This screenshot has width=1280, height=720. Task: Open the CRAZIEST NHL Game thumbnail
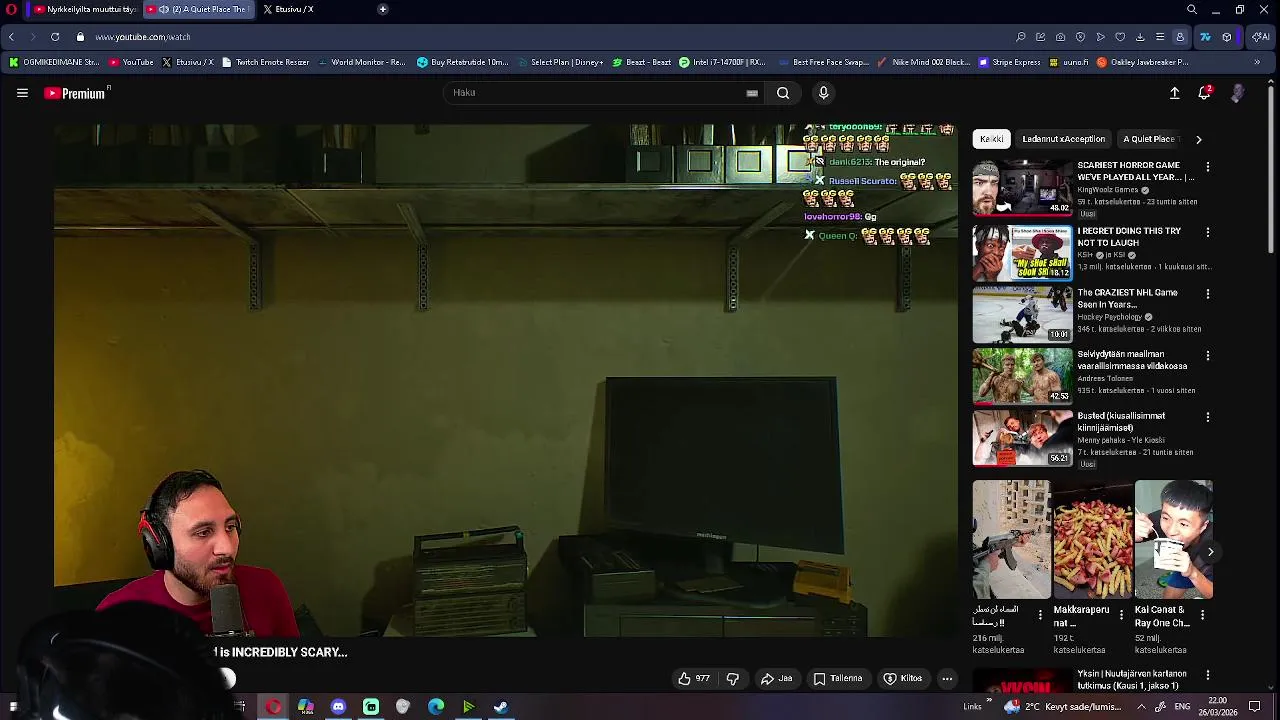[x=1022, y=314]
